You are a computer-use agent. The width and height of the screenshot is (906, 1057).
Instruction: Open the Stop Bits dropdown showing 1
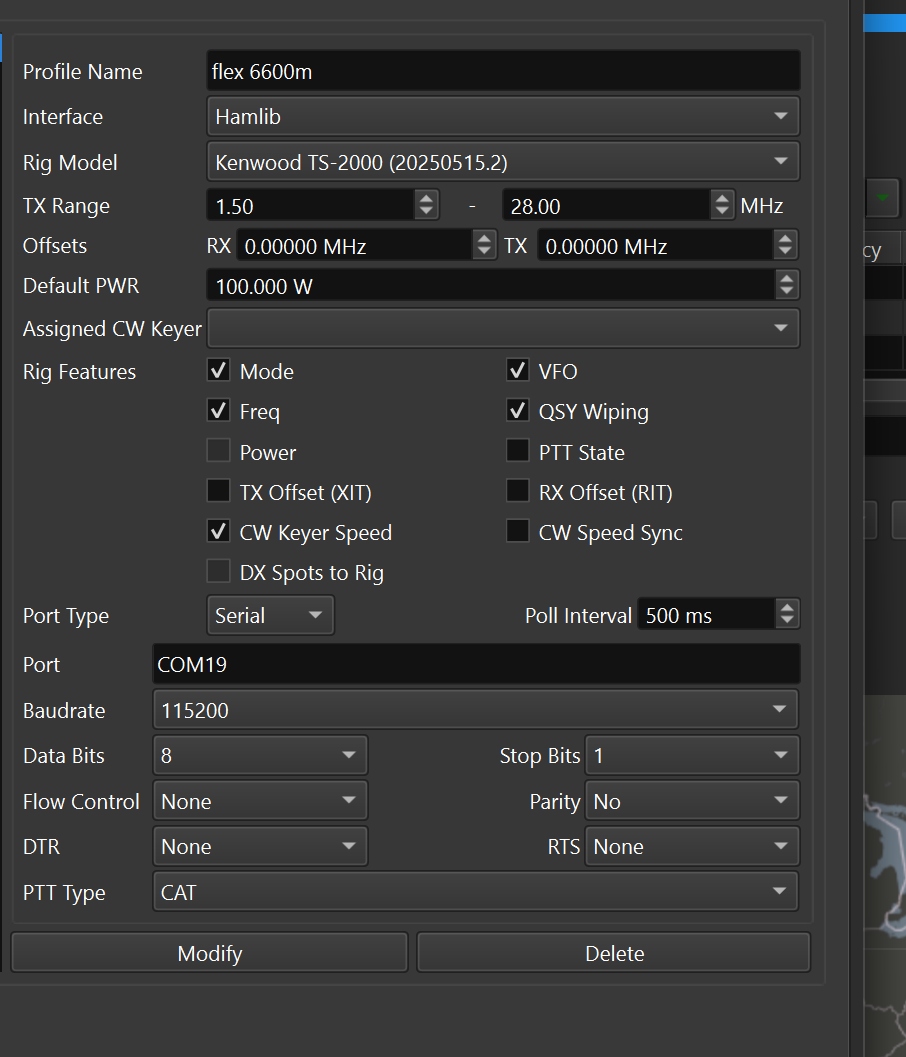[692, 755]
